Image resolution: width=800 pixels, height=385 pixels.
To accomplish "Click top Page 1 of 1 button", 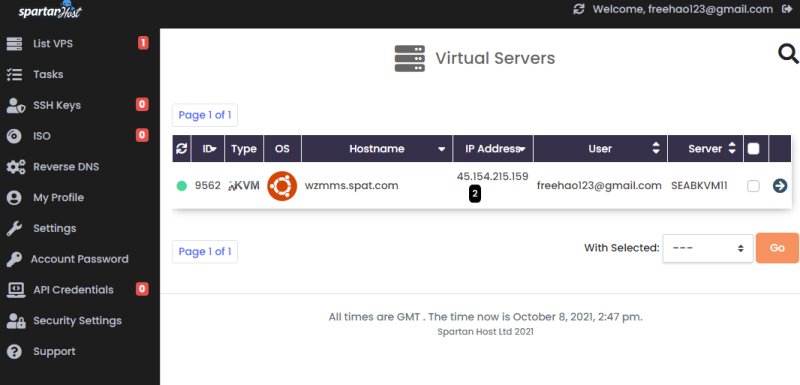I will click(205, 115).
